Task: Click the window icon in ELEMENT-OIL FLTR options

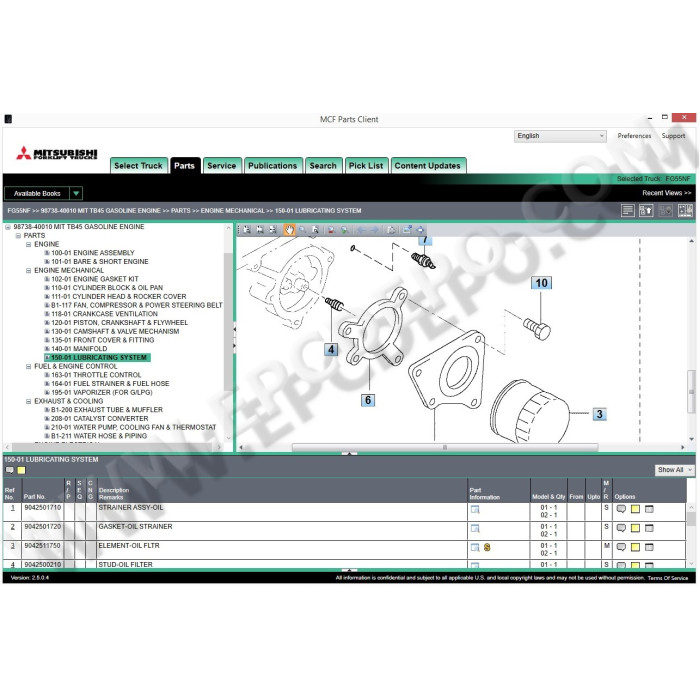Action: tap(649, 547)
